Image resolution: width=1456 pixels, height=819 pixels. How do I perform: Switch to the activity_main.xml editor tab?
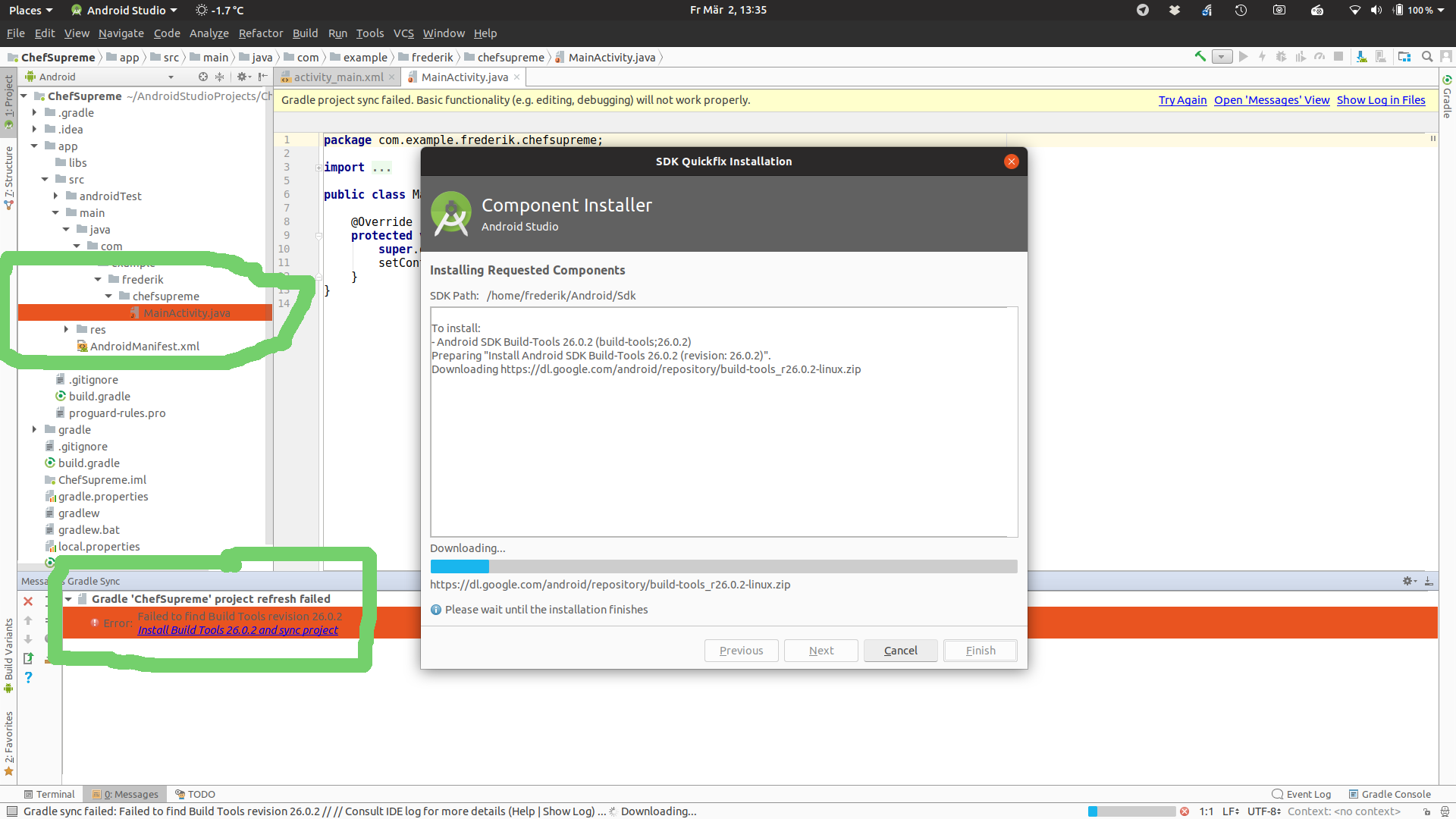(337, 77)
